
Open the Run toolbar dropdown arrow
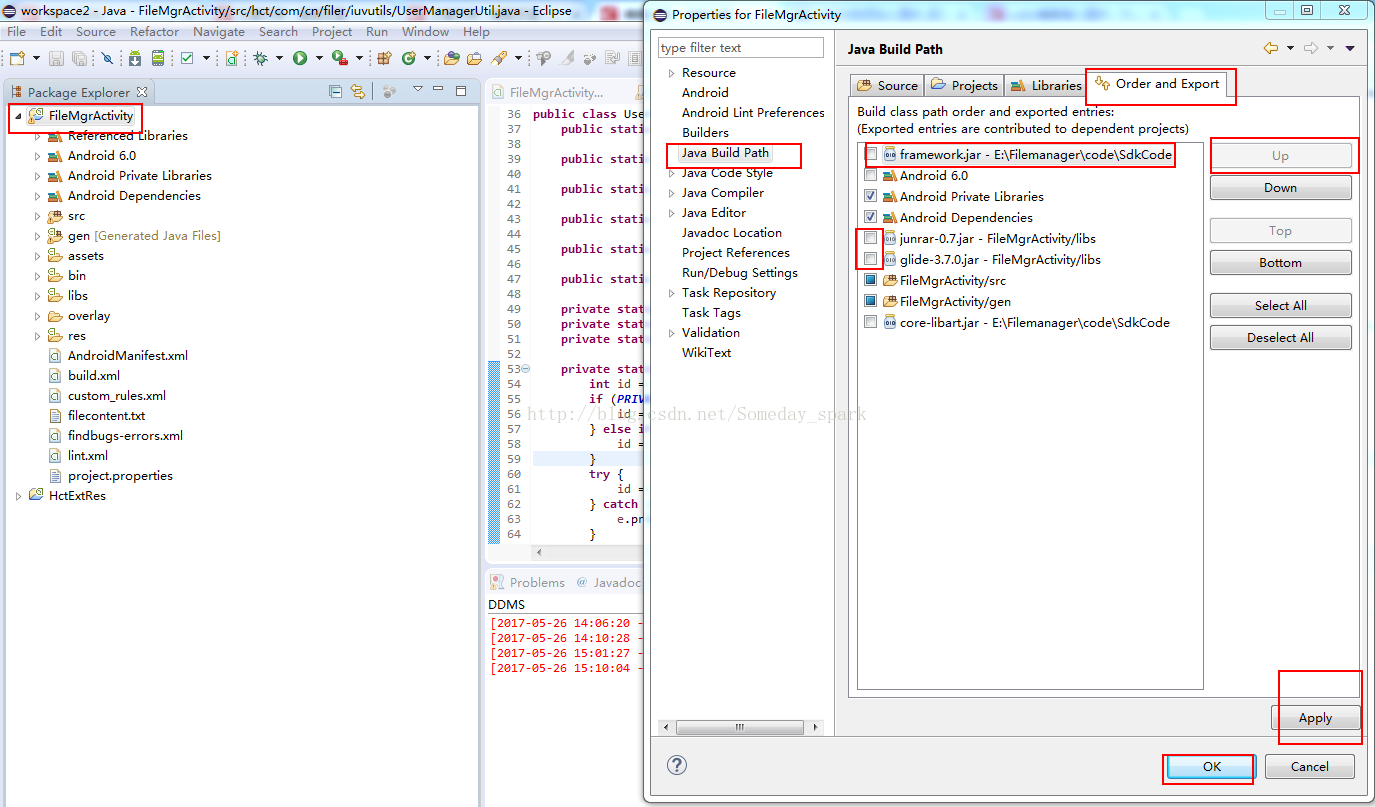tap(319, 59)
